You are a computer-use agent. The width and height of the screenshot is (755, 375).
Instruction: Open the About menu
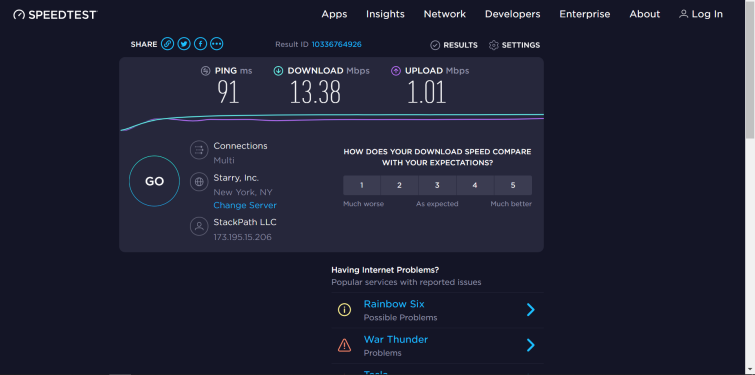[644, 14]
